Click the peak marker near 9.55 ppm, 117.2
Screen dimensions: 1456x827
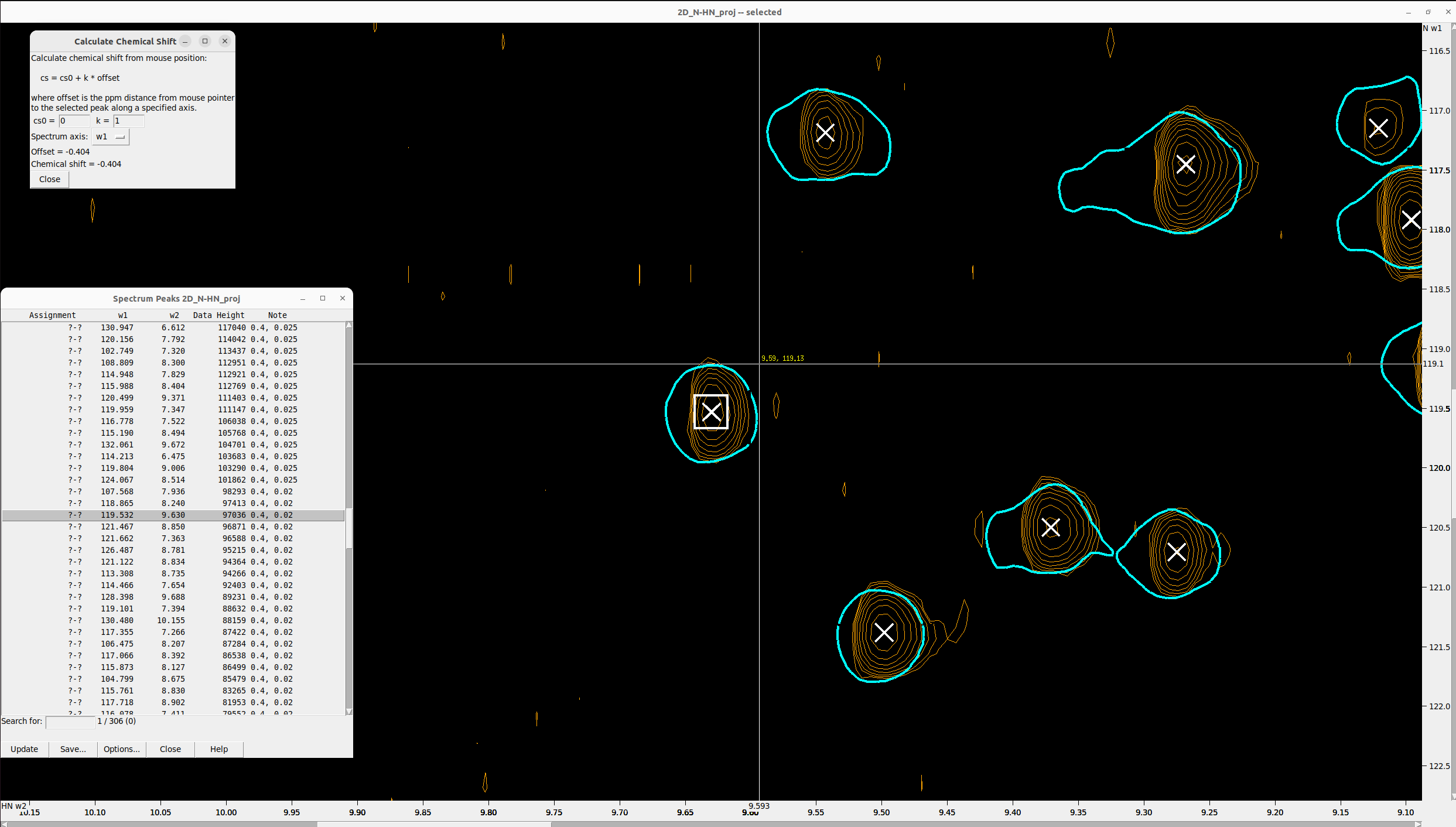(825, 132)
